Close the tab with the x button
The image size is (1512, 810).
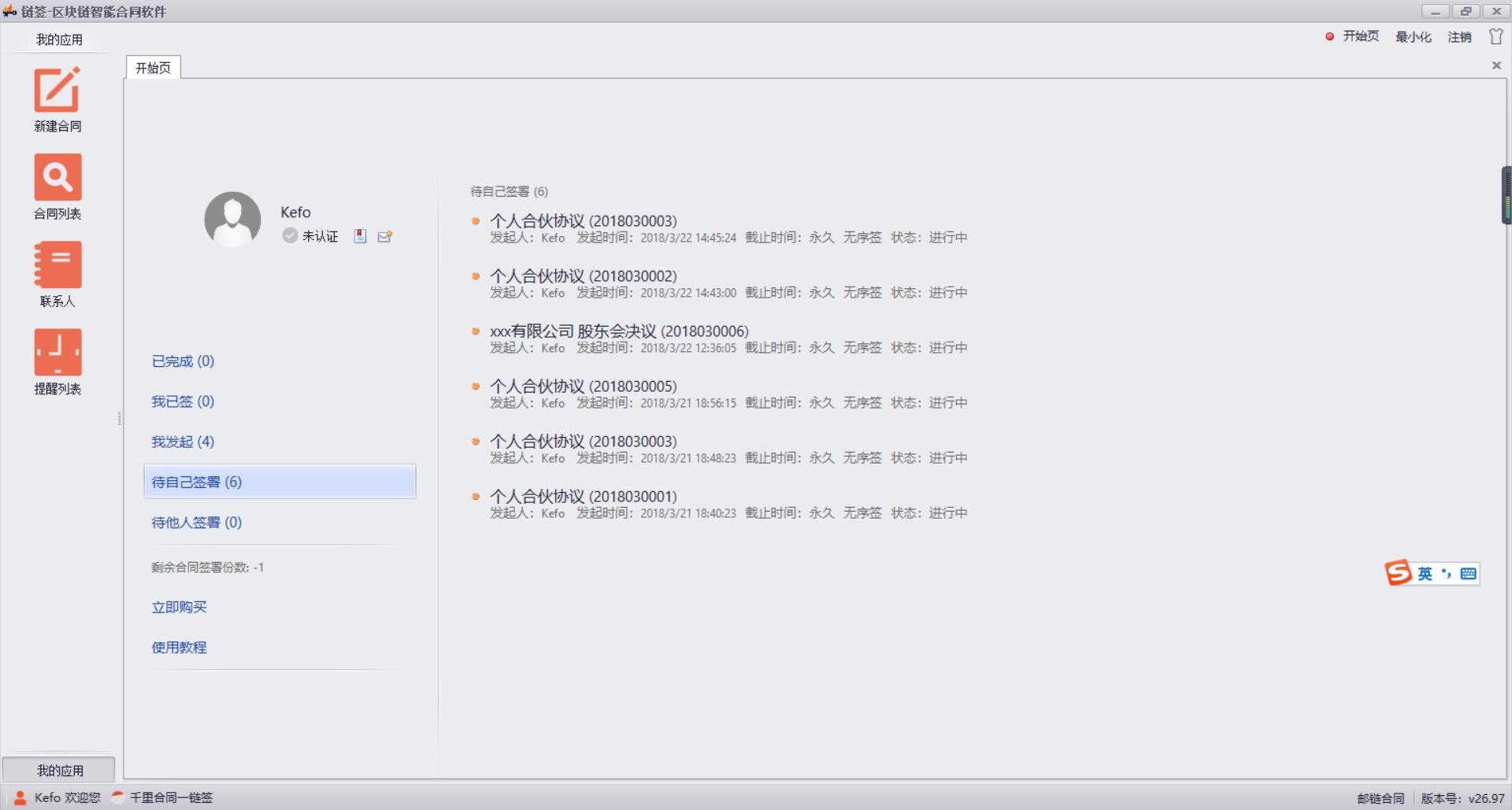1496,65
